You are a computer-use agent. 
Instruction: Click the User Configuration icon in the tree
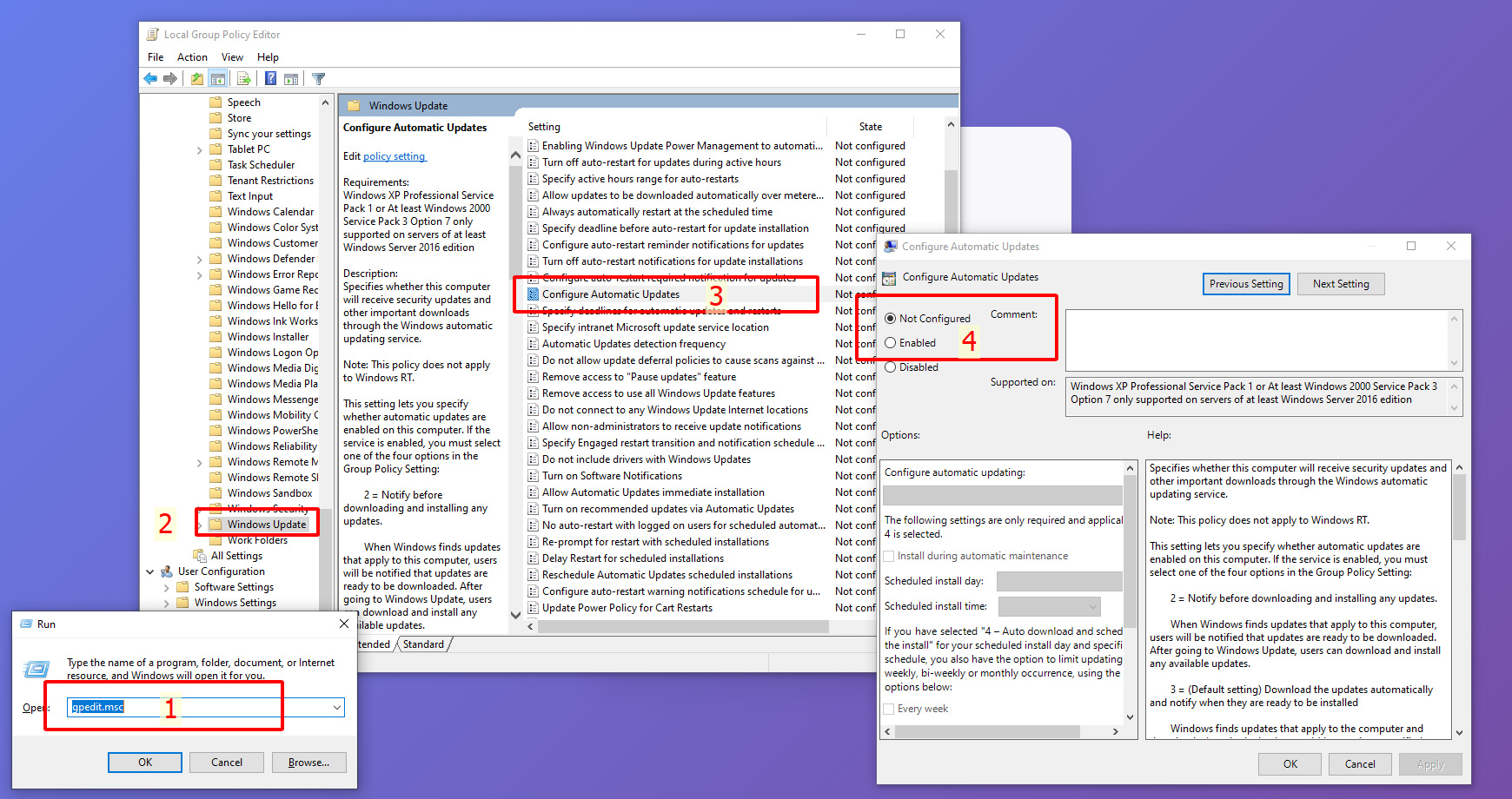167,571
